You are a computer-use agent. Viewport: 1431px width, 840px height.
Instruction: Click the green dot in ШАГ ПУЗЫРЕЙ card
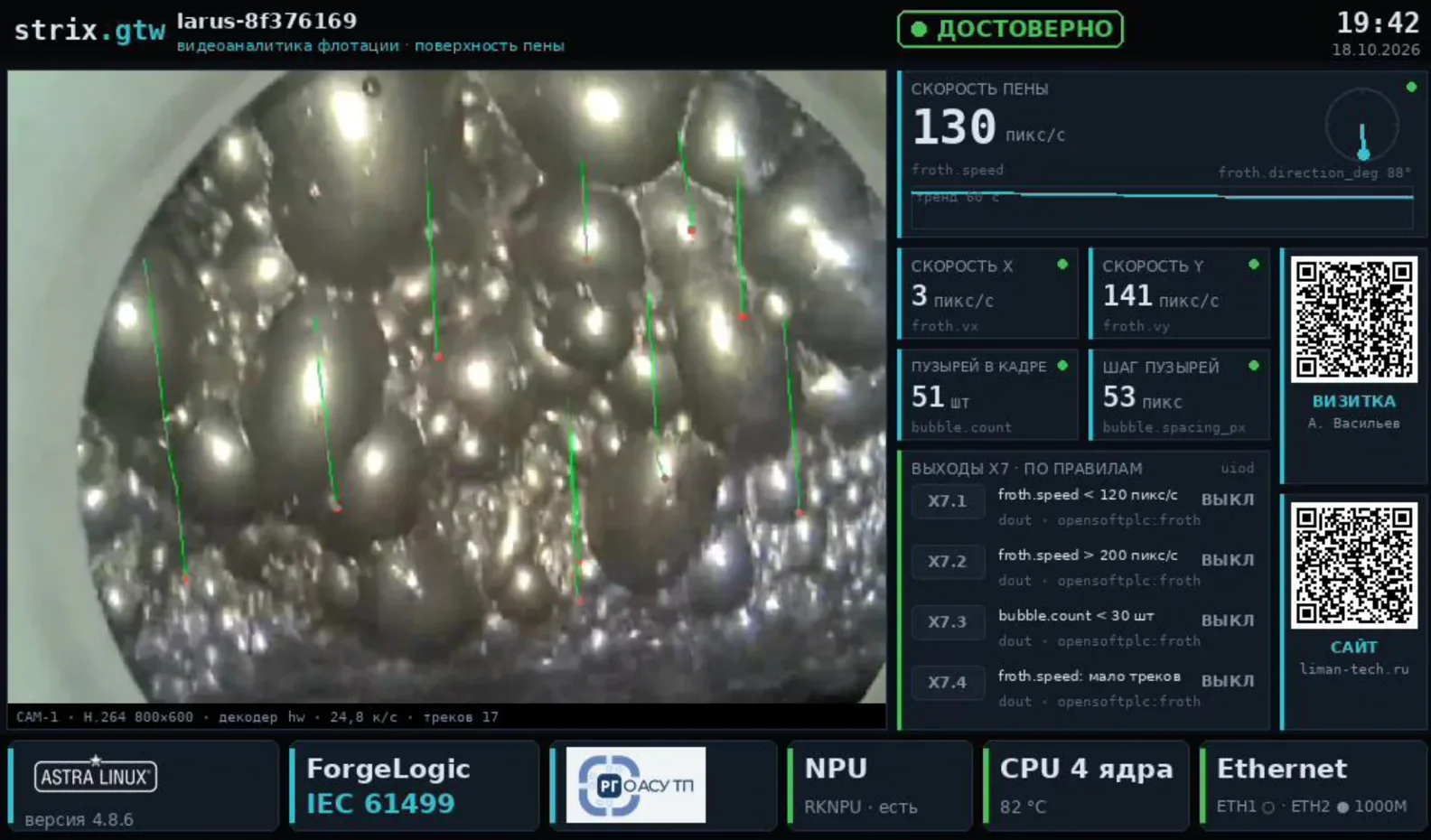click(x=1254, y=366)
